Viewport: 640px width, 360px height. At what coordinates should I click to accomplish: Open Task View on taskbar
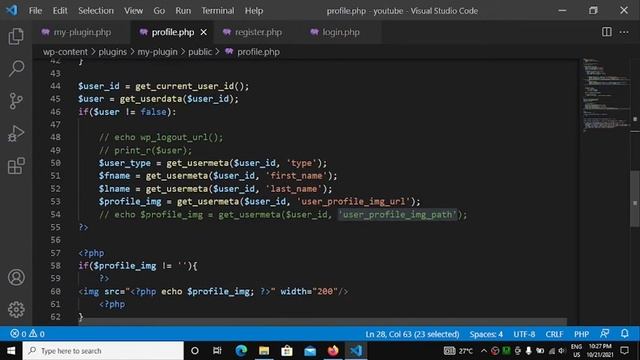pos(217,351)
